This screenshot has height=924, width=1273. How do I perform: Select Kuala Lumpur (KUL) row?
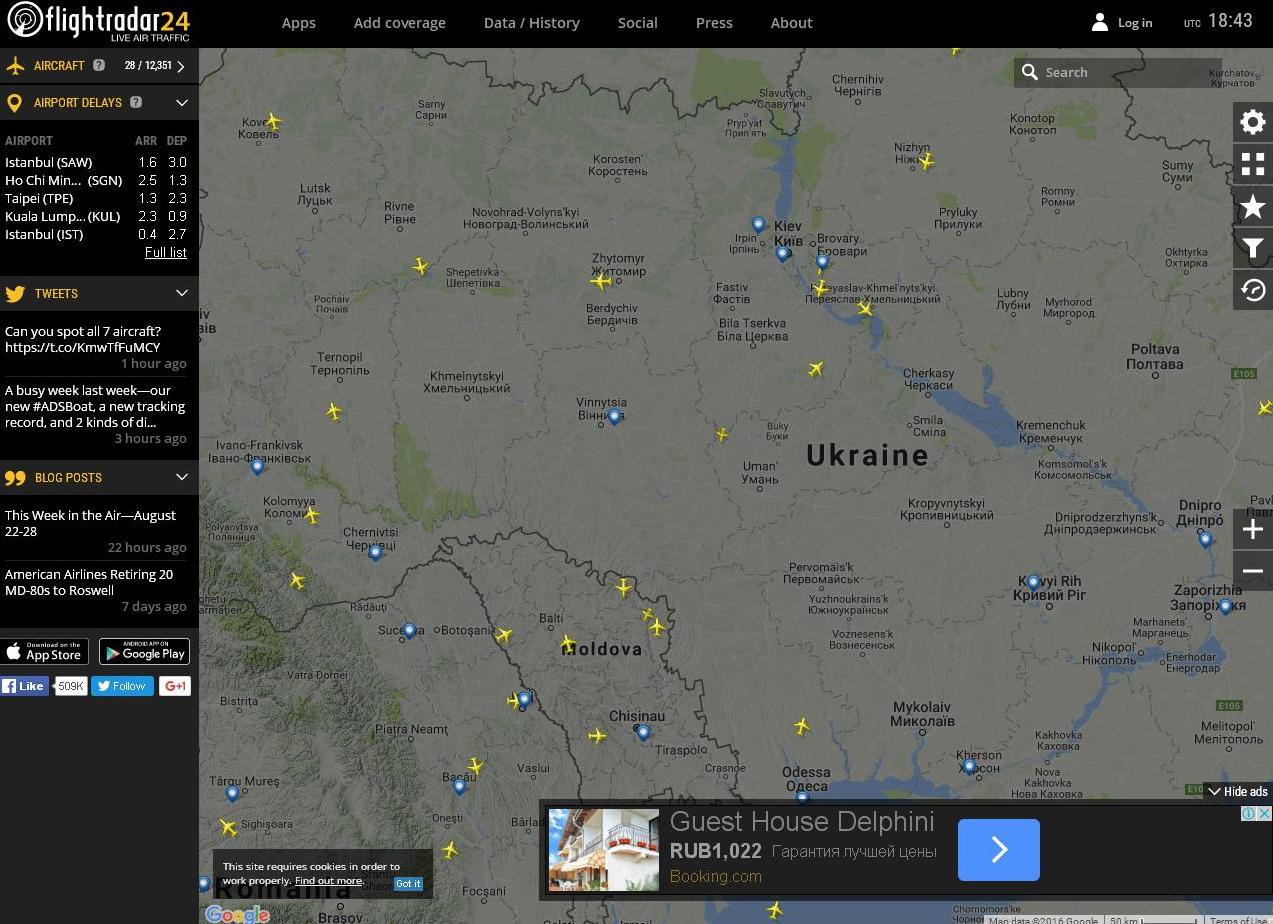point(97,216)
